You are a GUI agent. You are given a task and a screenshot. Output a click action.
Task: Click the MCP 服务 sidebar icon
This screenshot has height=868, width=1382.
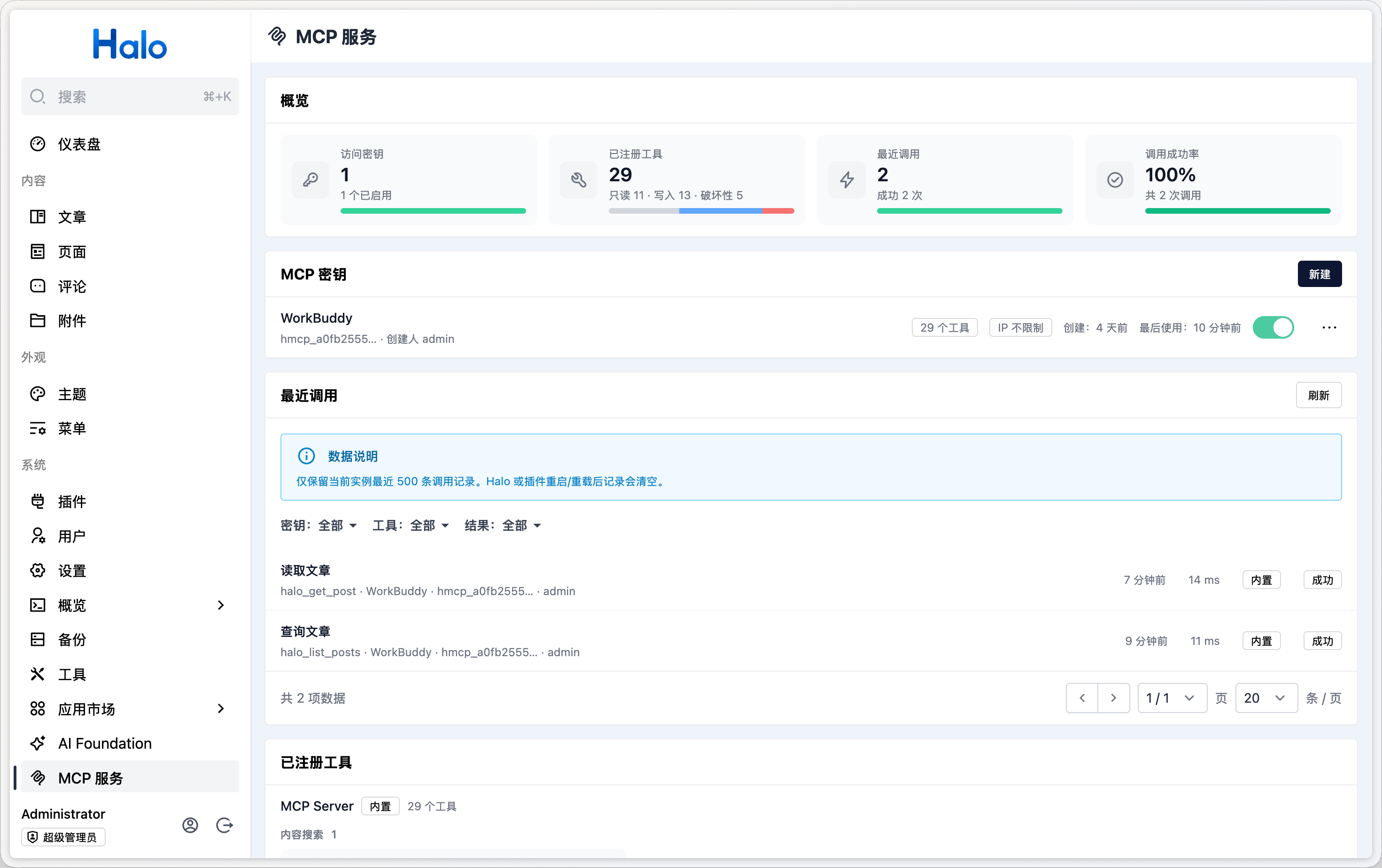point(38,777)
